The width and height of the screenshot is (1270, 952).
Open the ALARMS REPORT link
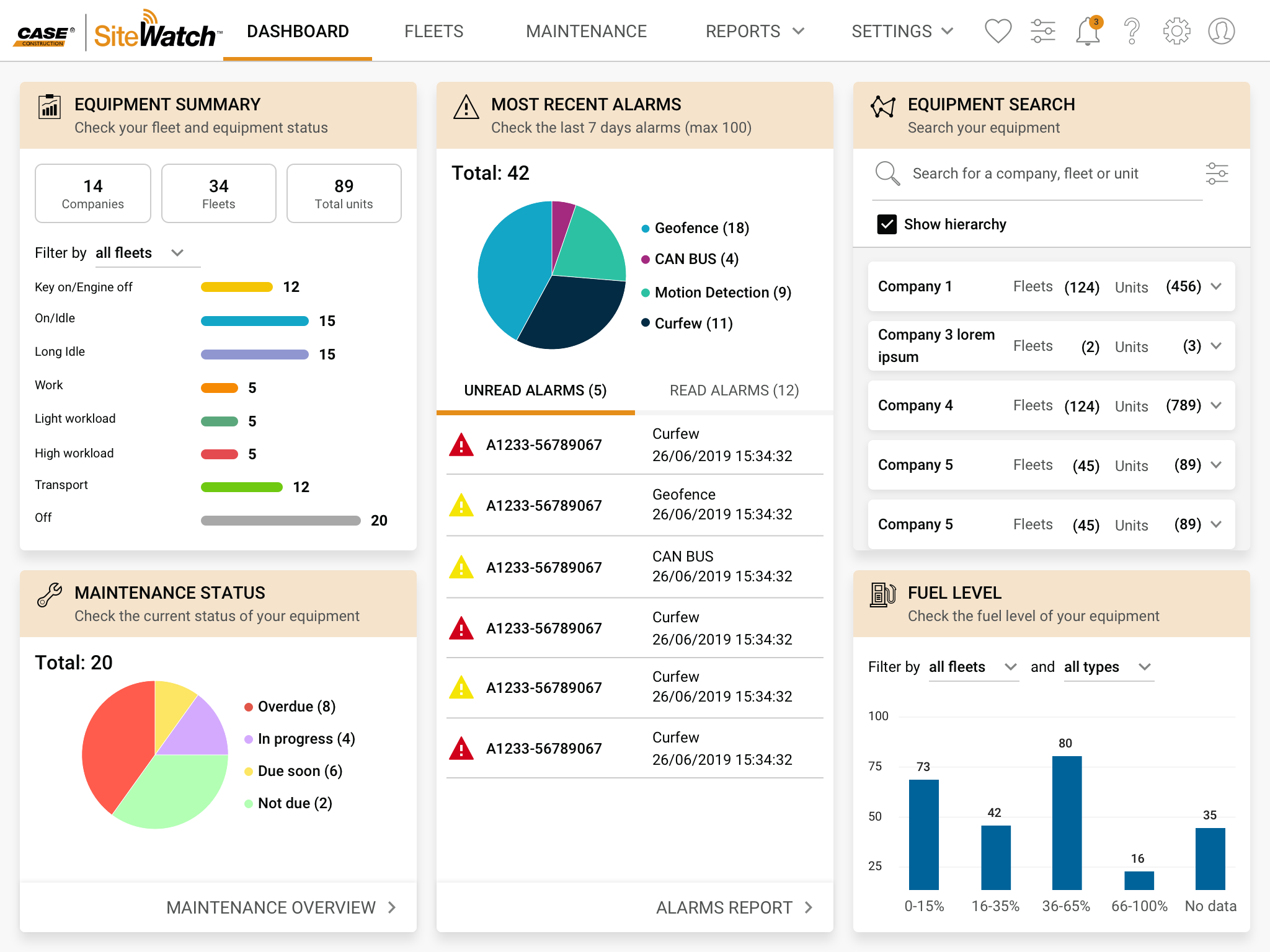coord(732,907)
